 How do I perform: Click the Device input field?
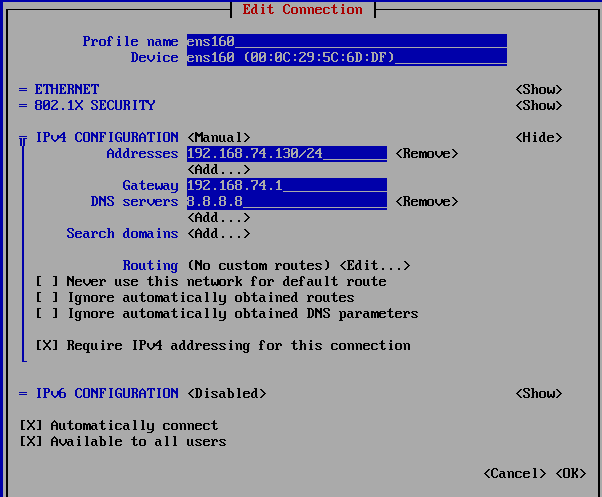[x=346, y=58]
